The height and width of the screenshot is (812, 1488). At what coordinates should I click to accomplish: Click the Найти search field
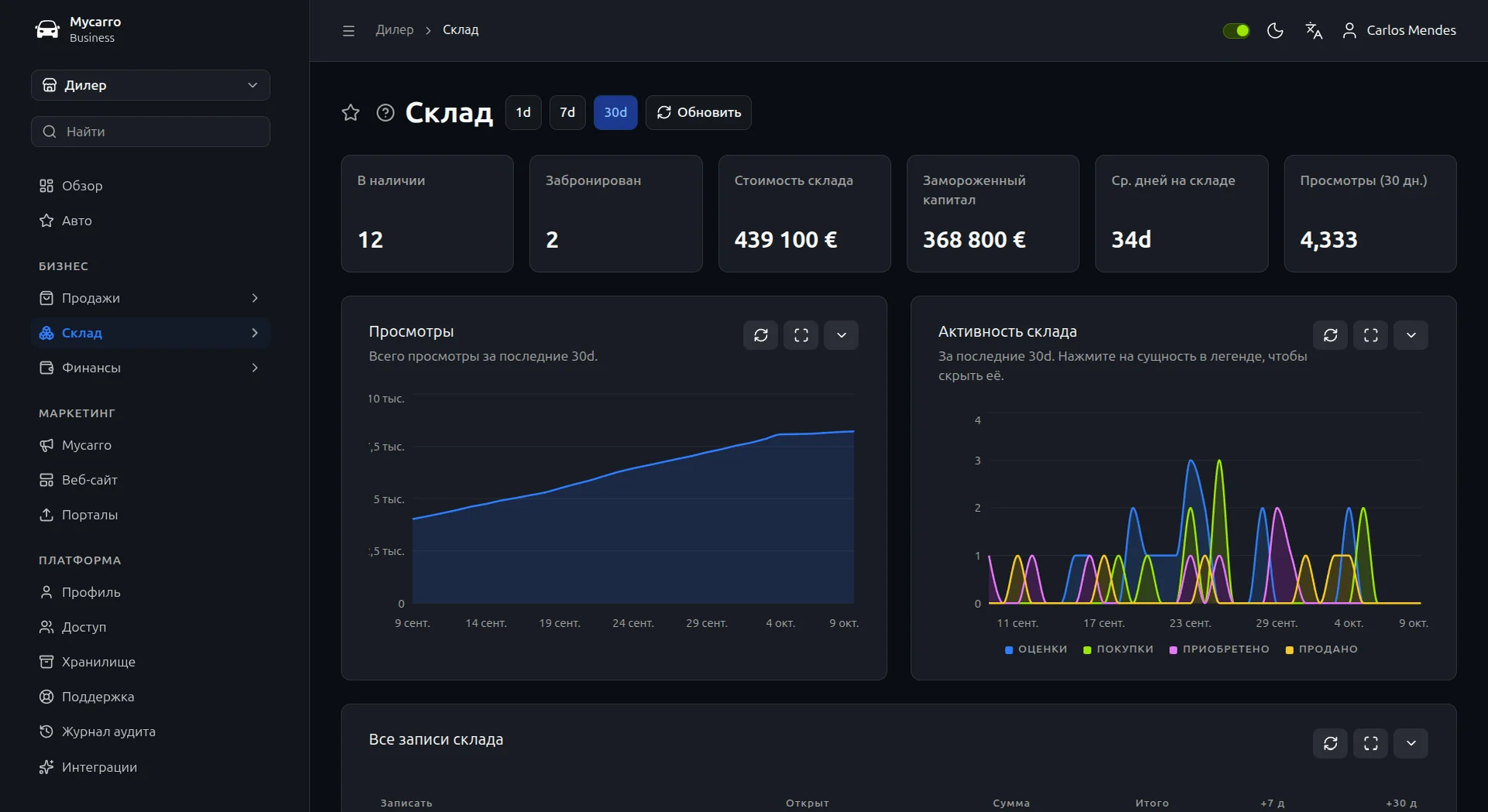point(150,132)
